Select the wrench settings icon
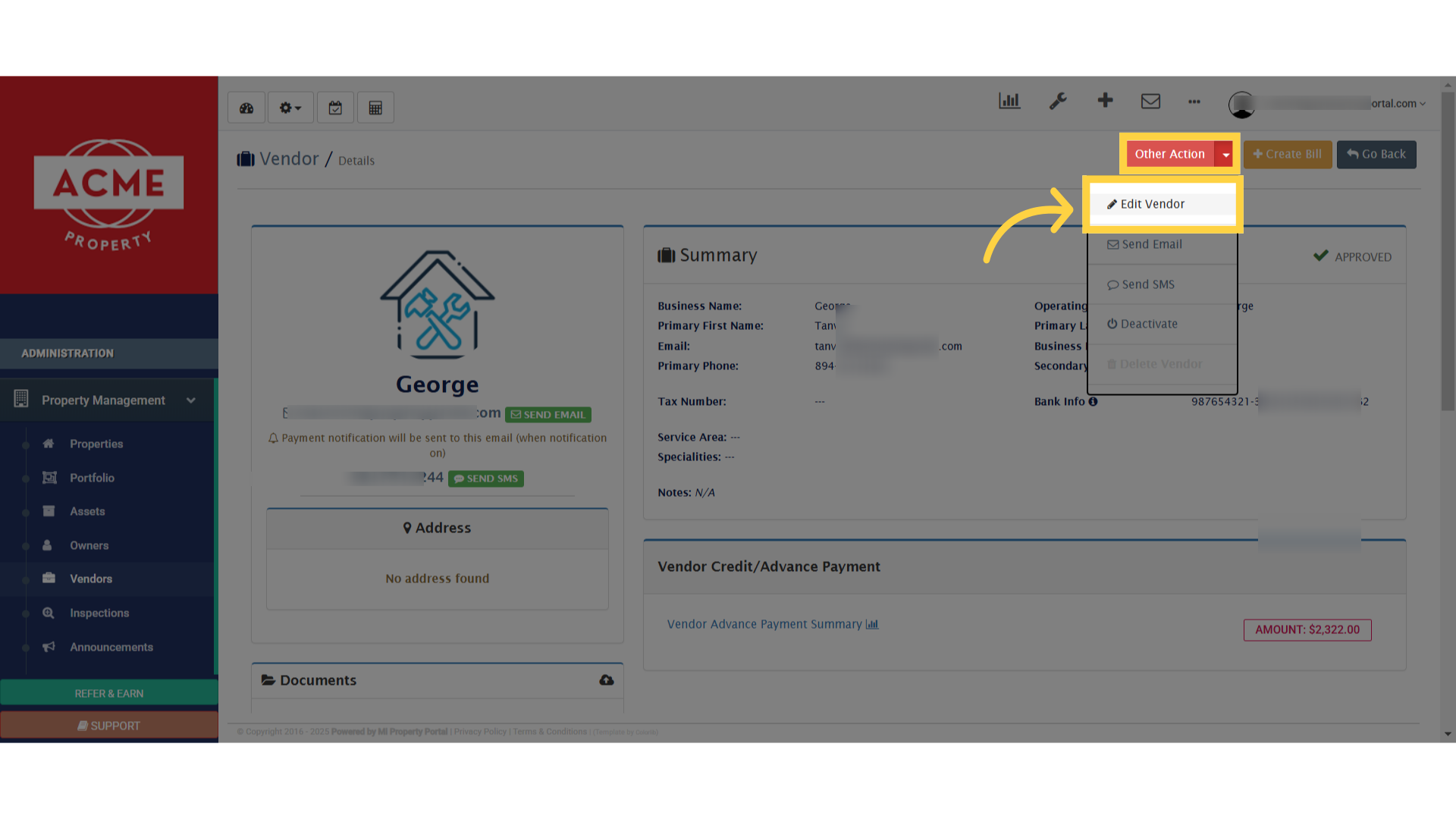The height and width of the screenshot is (819, 1456). tap(1058, 101)
